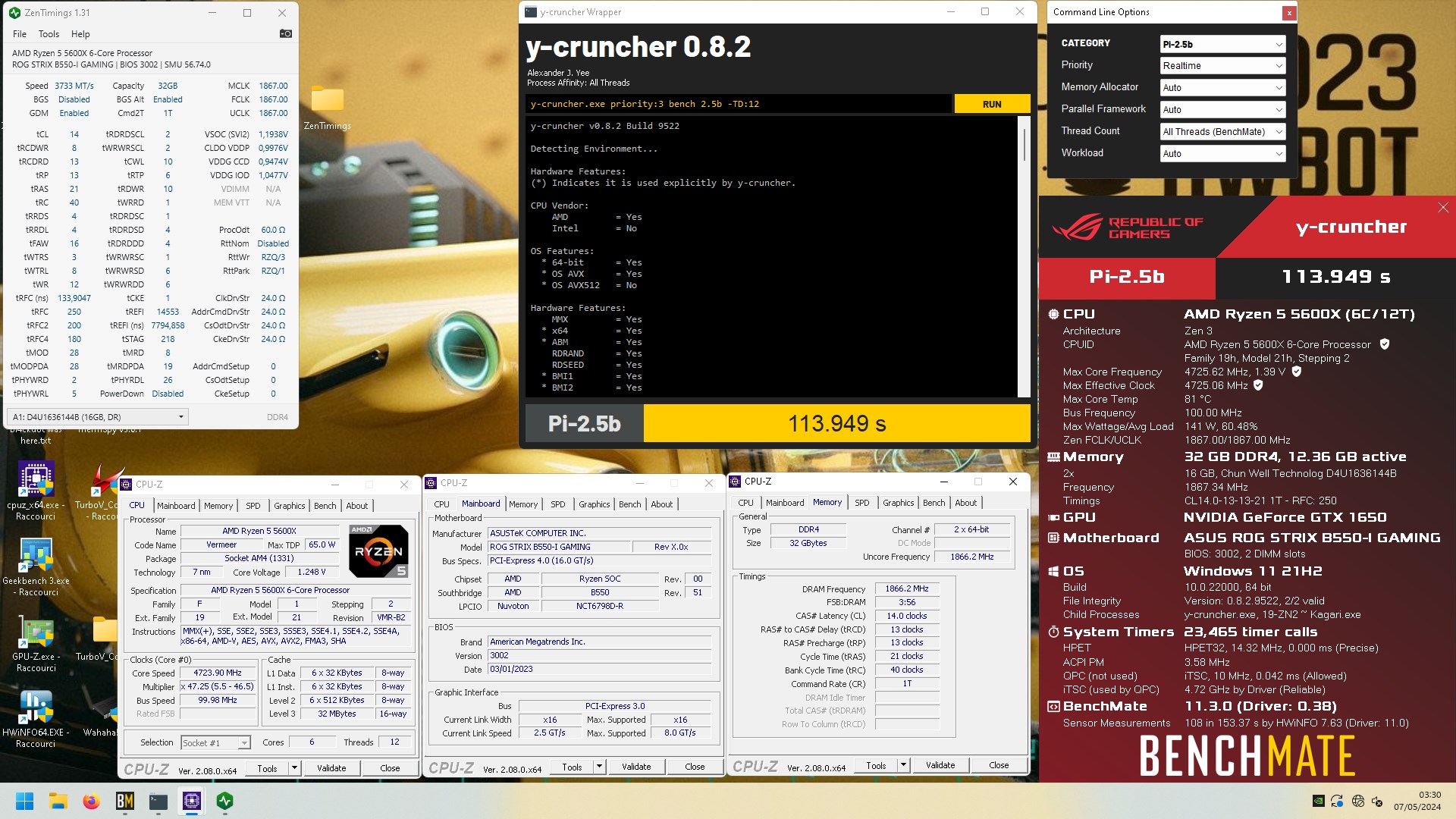Close the Command Line Options window
The height and width of the screenshot is (819, 1456).
pos(1288,13)
